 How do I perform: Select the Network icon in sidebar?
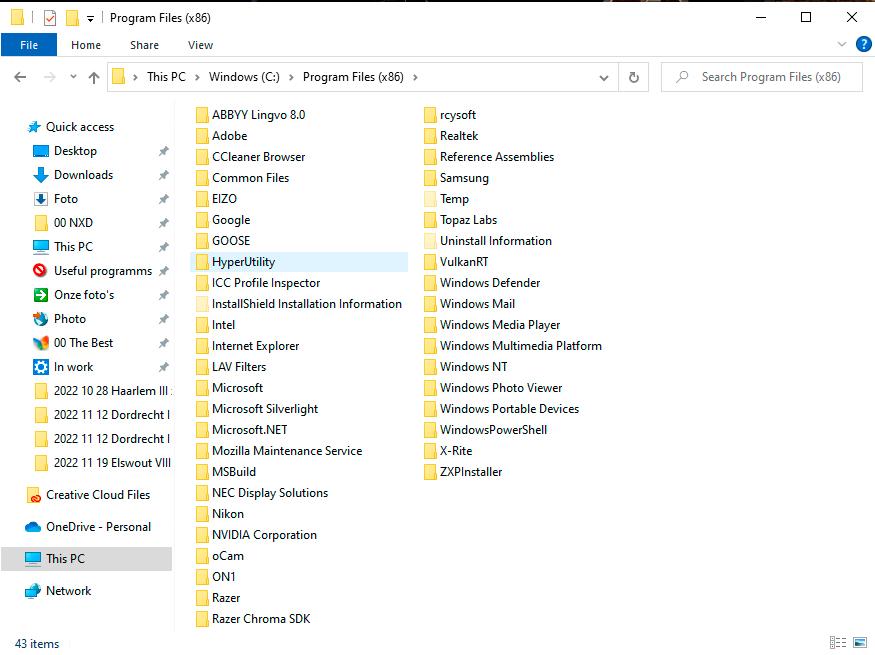[x=33, y=591]
